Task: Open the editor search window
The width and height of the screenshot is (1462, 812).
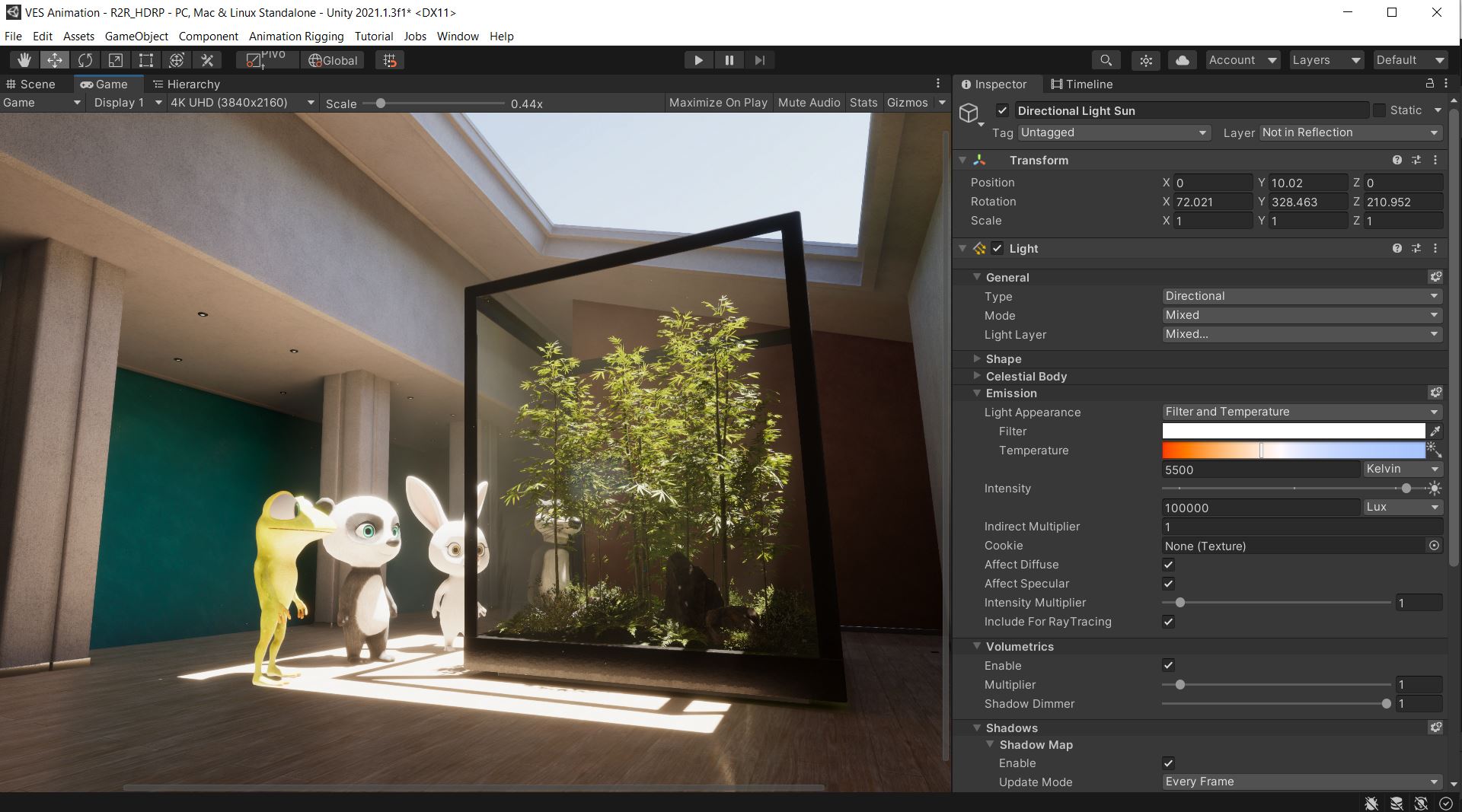Action: pyautogui.click(x=1106, y=59)
